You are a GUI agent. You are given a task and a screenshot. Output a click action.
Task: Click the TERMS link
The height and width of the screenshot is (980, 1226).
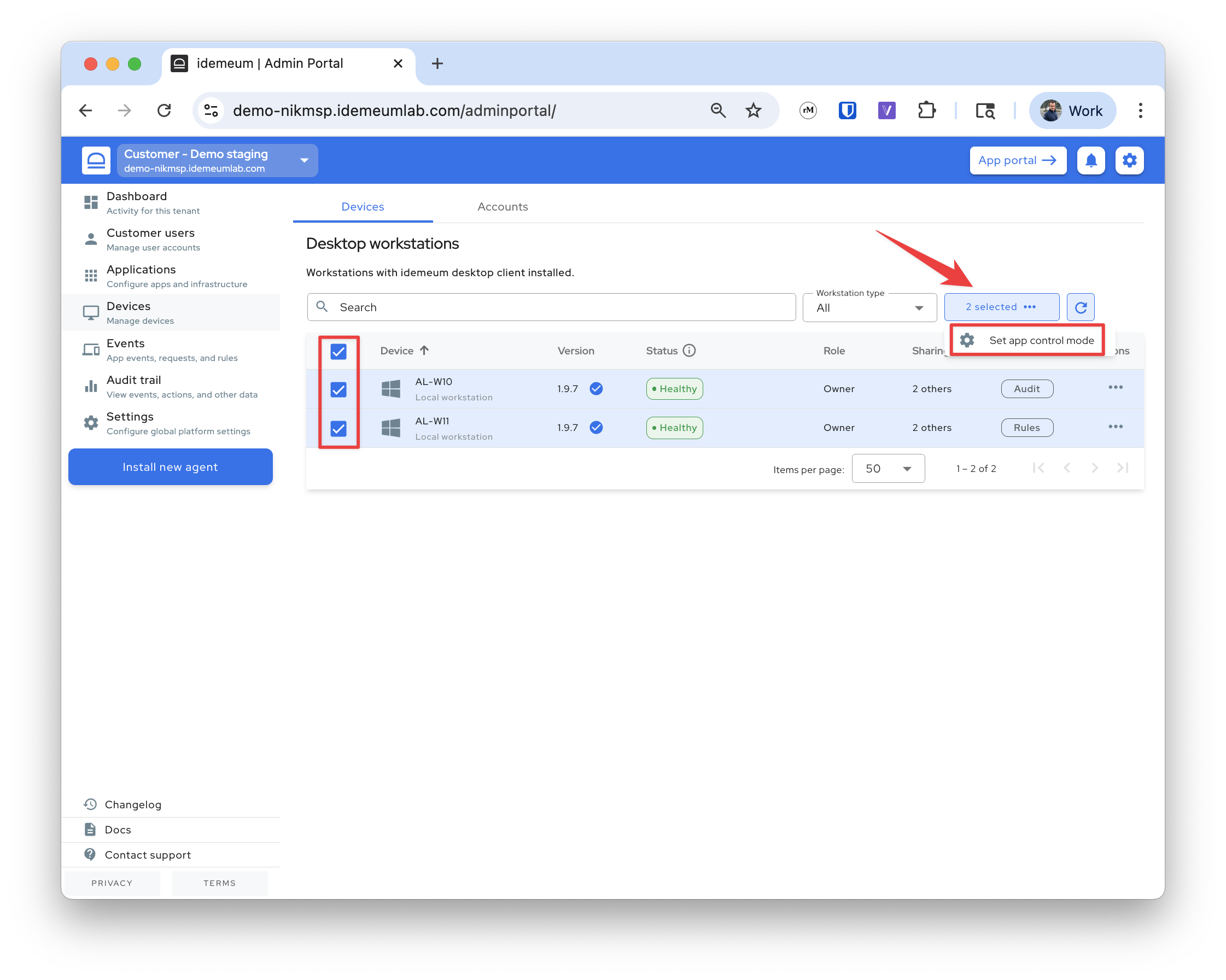pos(219,883)
